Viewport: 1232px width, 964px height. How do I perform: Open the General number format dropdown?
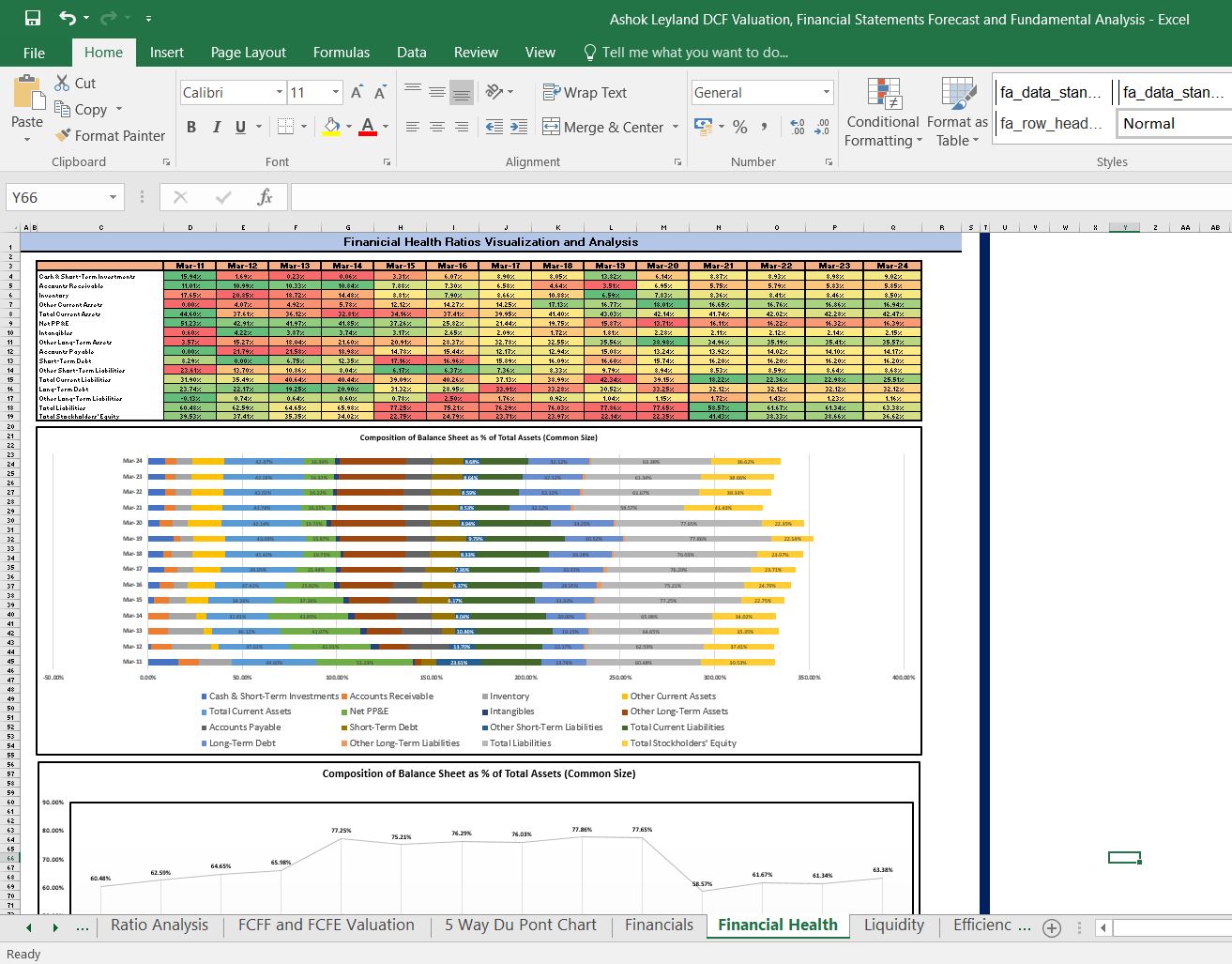click(827, 92)
